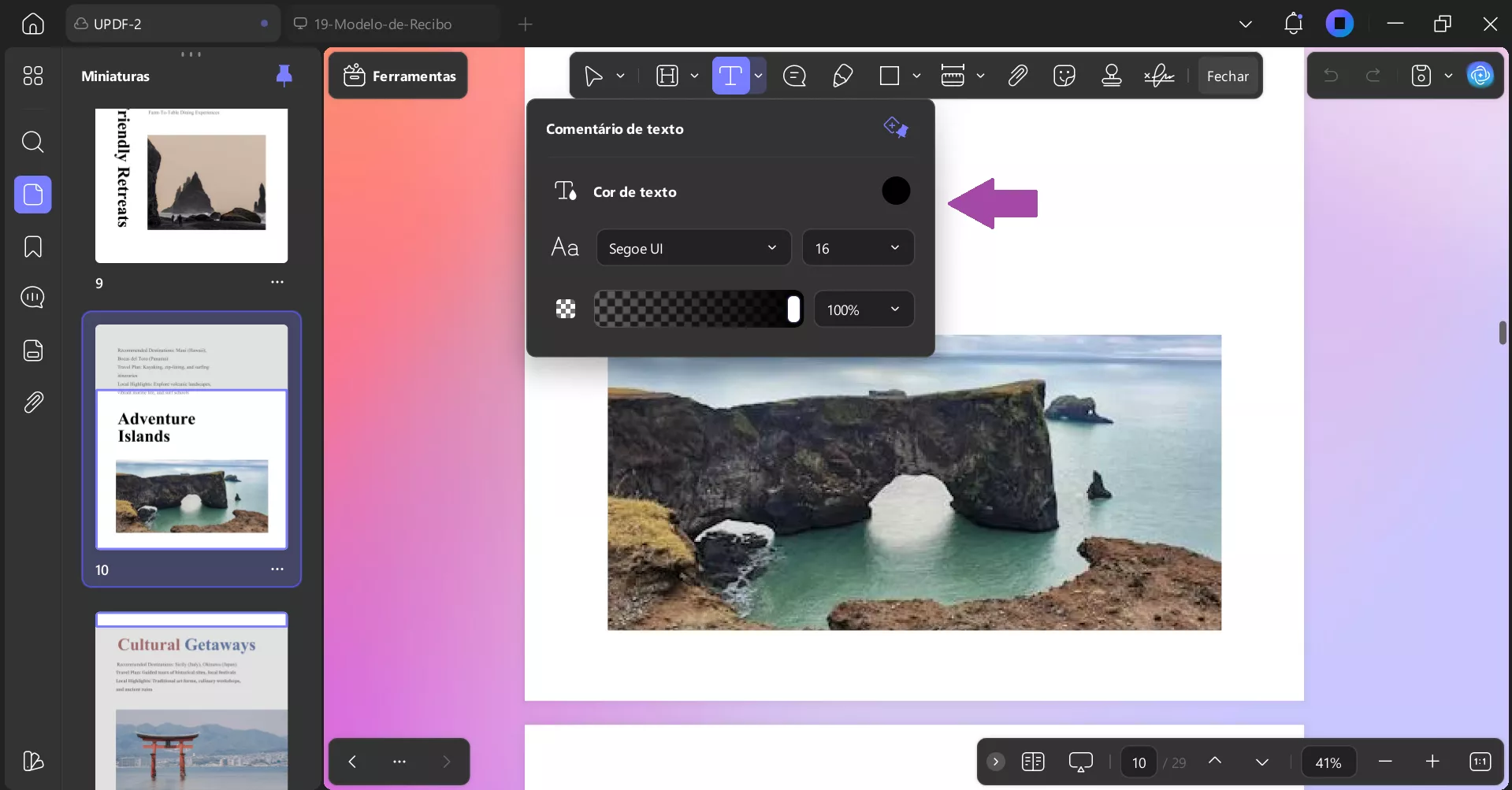Viewport: 1512px width, 790px height.
Task: Open the font size 16 dropdown
Action: click(x=857, y=248)
